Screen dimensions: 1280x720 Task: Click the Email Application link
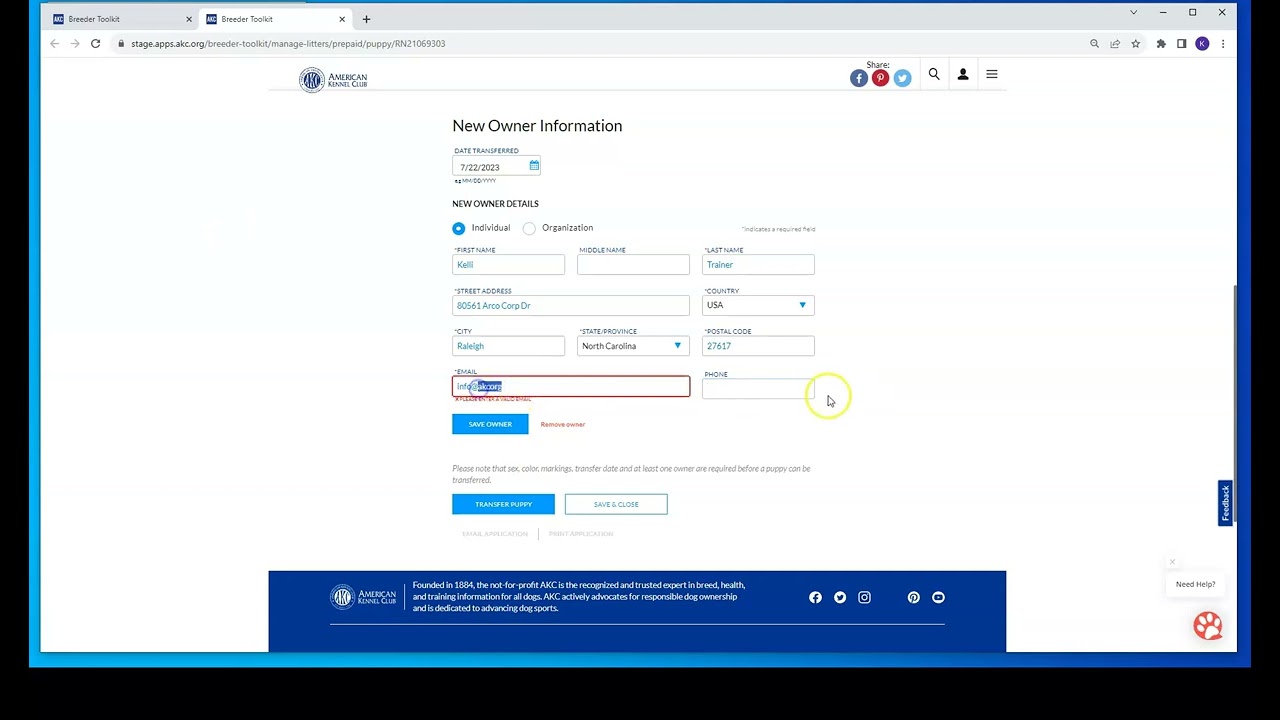495,534
